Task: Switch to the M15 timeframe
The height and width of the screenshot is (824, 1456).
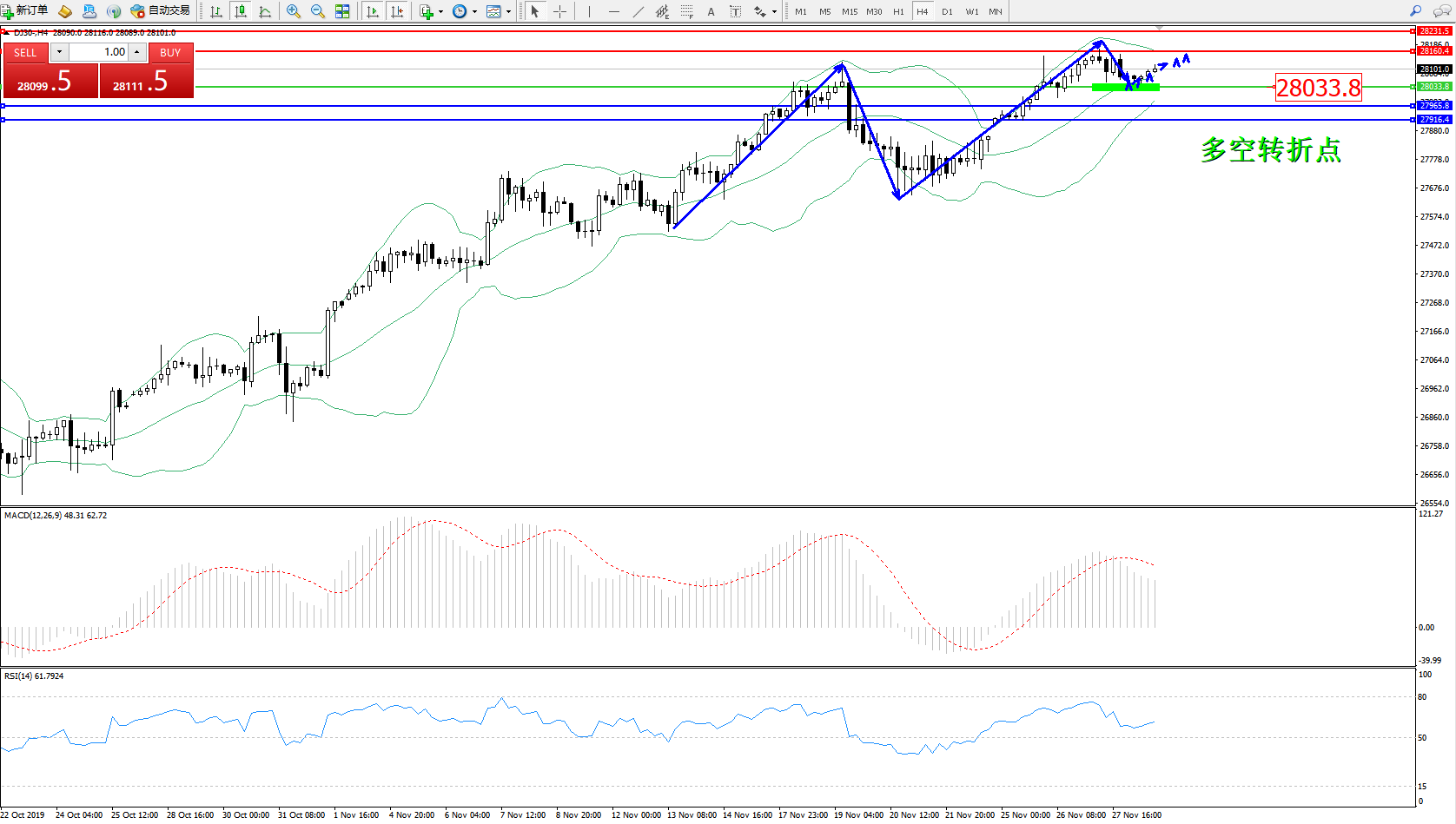Action: [x=849, y=11]
